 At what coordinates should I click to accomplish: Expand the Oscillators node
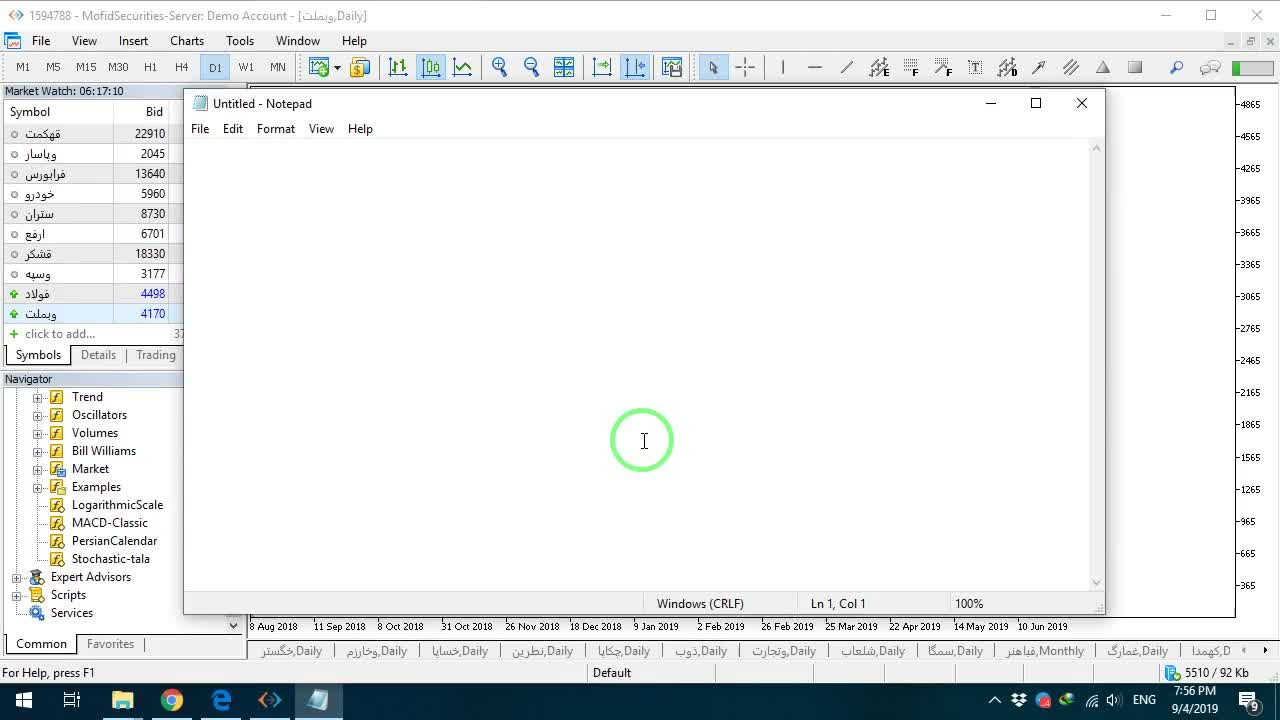38,415
